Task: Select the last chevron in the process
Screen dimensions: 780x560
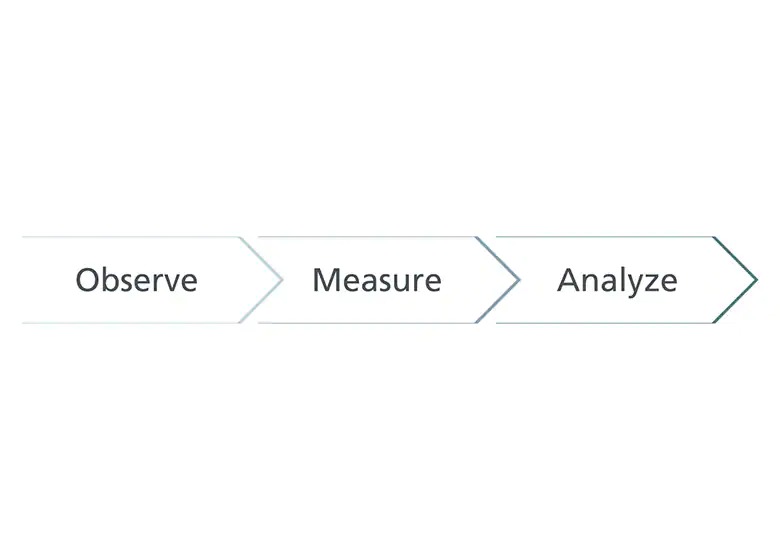Action: (627, 280)
